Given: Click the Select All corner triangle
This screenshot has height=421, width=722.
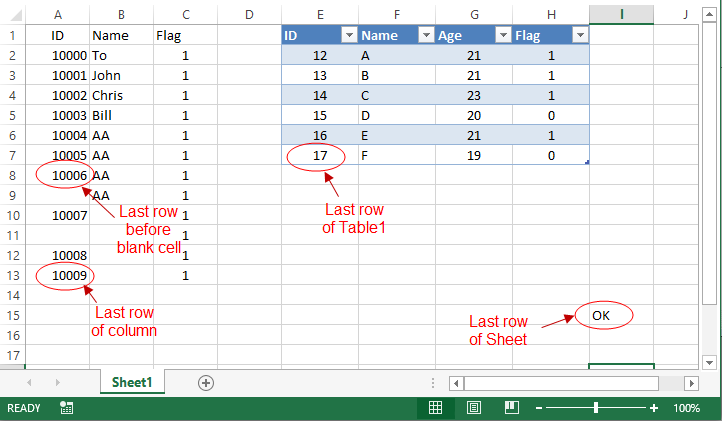Looking at the screenshot, I should (x=16, y=16).
